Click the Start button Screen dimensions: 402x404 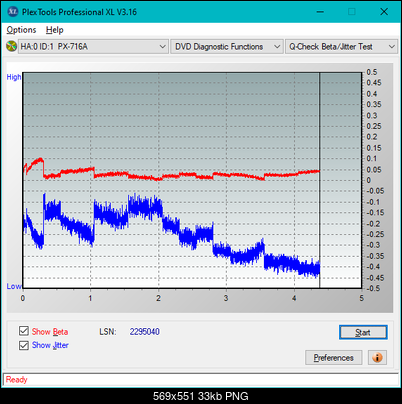click(x=363, y=332)
